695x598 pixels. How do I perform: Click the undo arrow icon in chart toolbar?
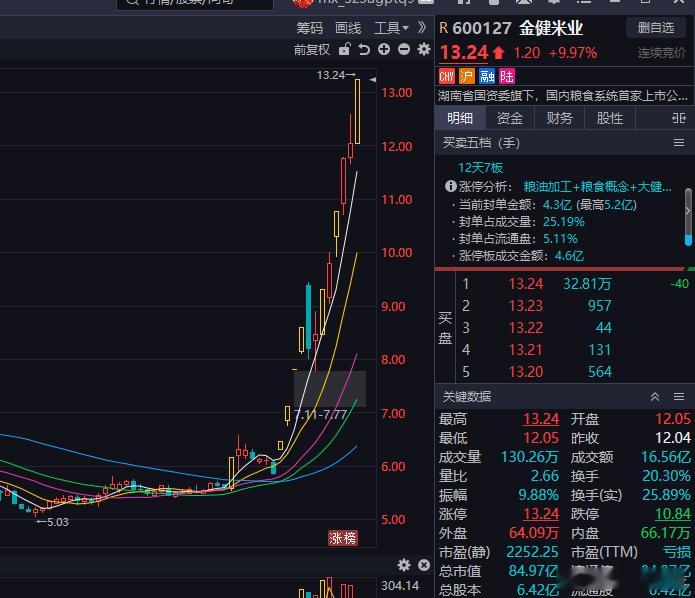click(x=364, y=49)
